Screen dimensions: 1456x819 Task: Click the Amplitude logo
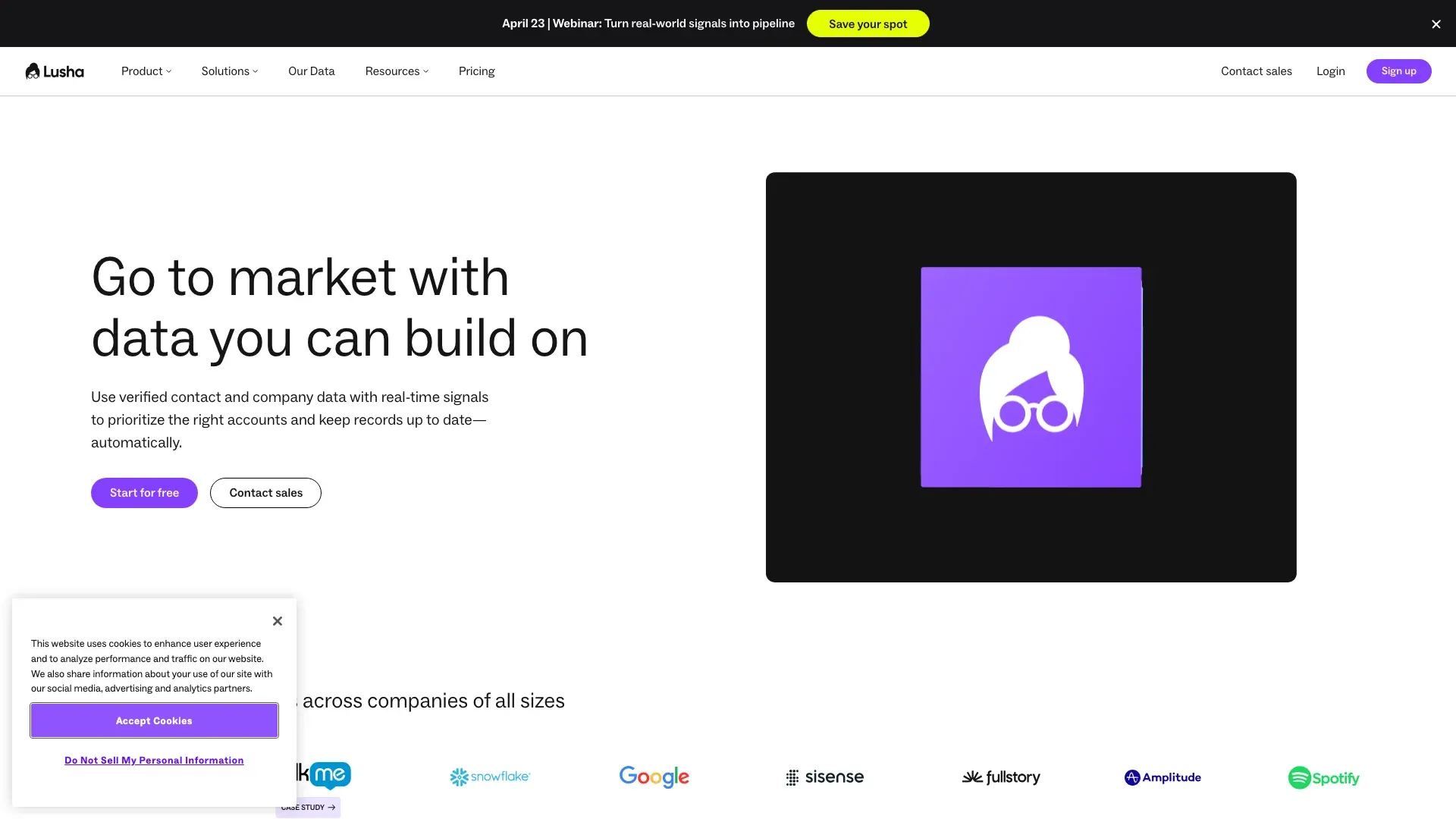(x=1162, y=777)
